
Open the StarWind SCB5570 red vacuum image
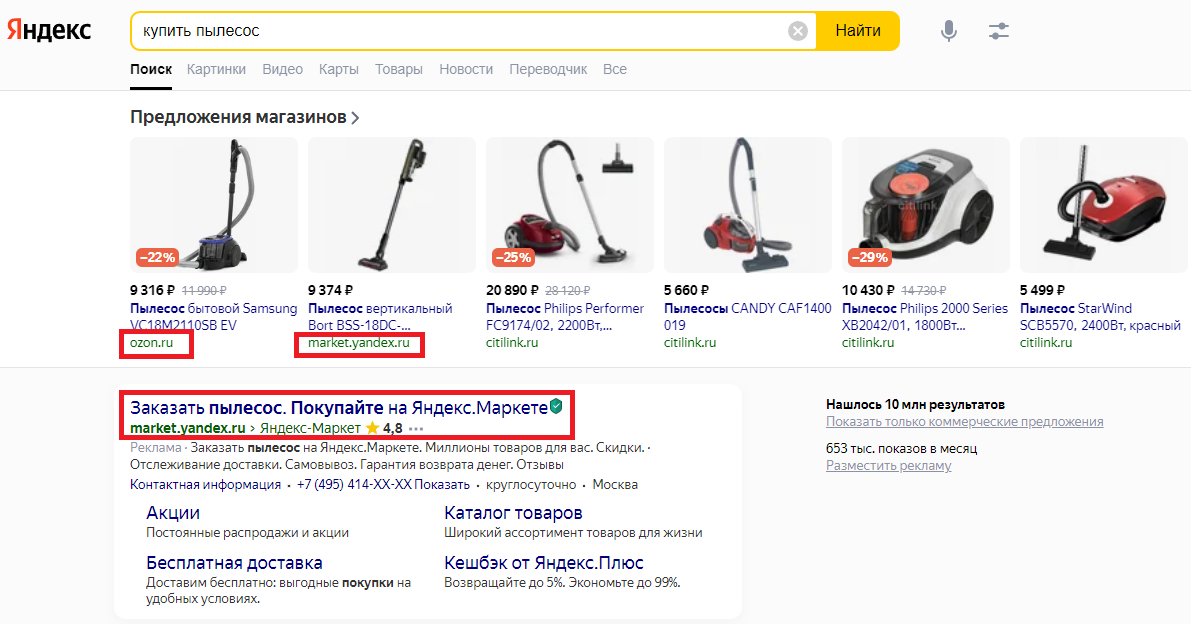tap(1104, 205)
